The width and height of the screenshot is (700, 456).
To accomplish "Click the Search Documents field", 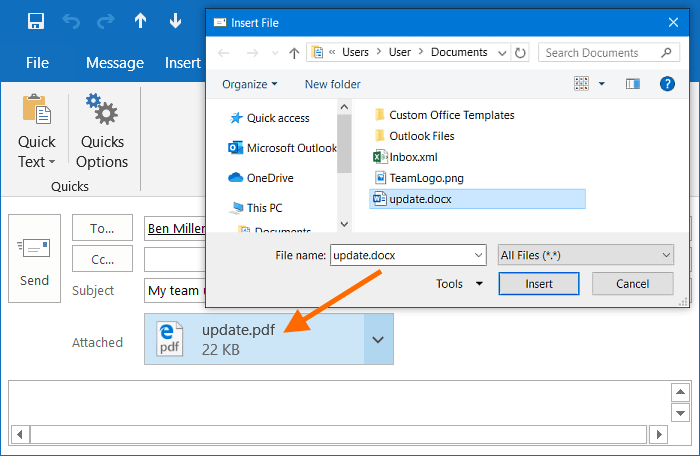I will point(600,53).
